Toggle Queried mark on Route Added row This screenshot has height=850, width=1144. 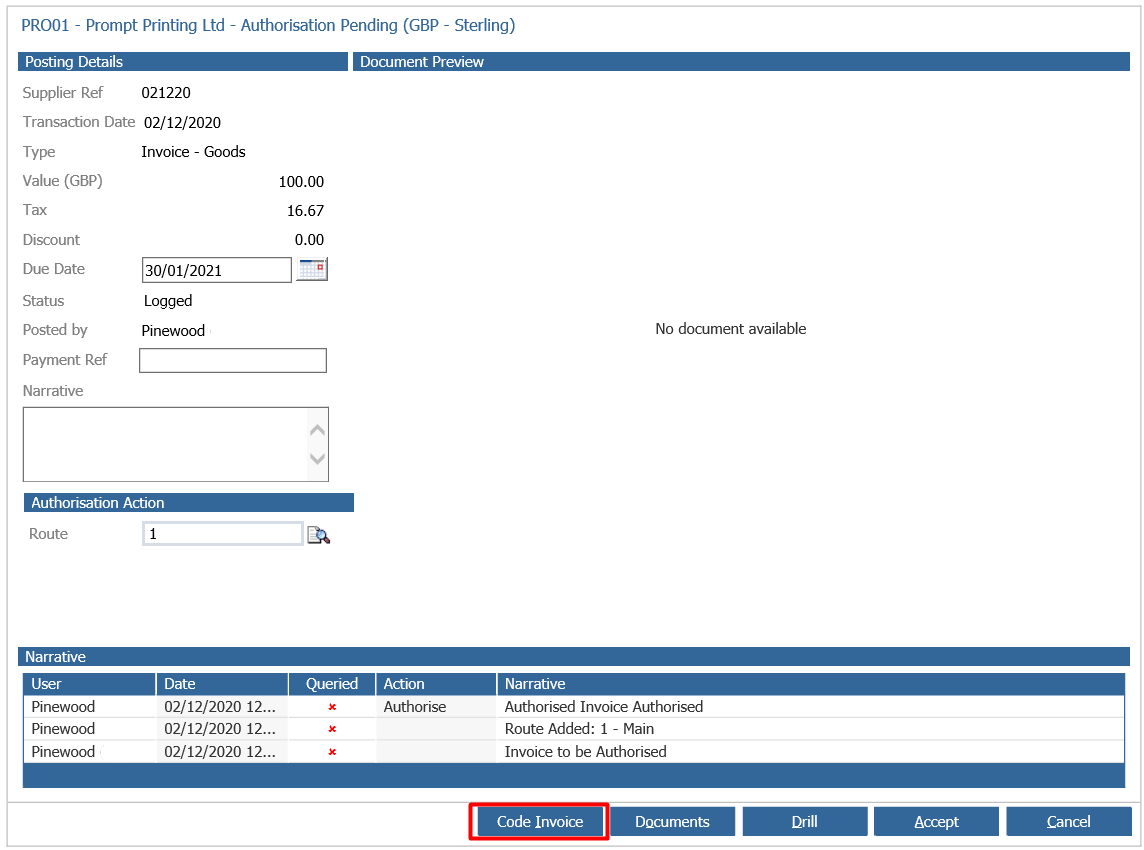point(332,729)
